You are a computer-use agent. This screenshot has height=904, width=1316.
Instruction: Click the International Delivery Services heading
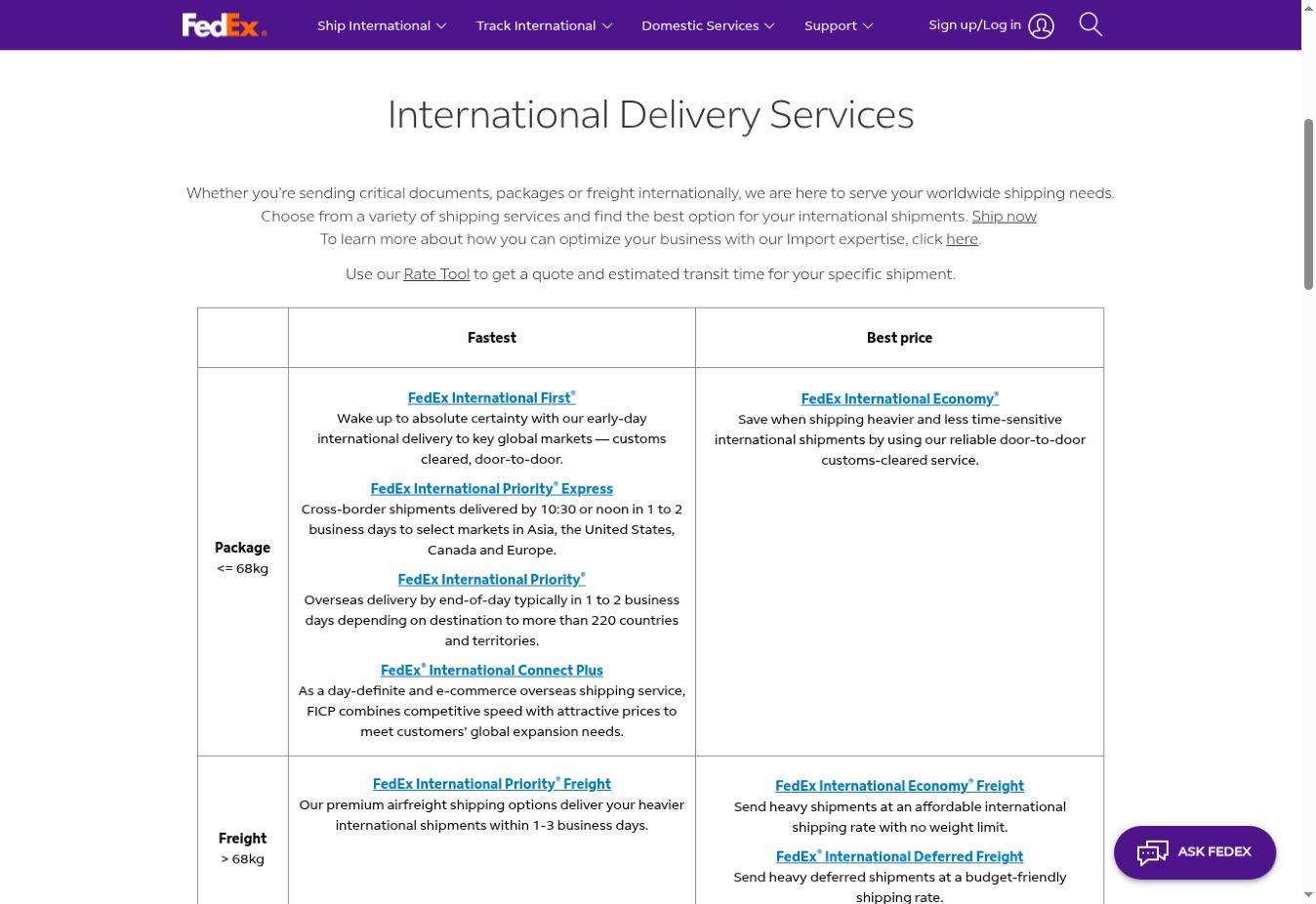(651, 114)
